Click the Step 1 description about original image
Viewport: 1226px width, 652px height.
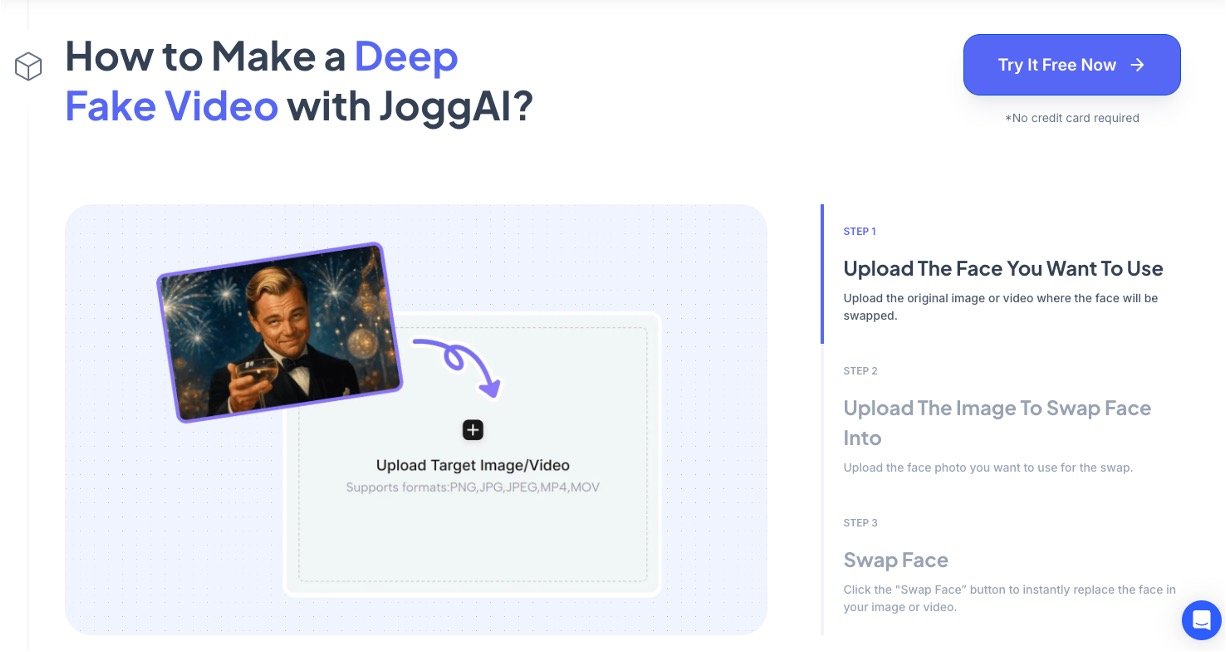click(x=1000, y=307)
